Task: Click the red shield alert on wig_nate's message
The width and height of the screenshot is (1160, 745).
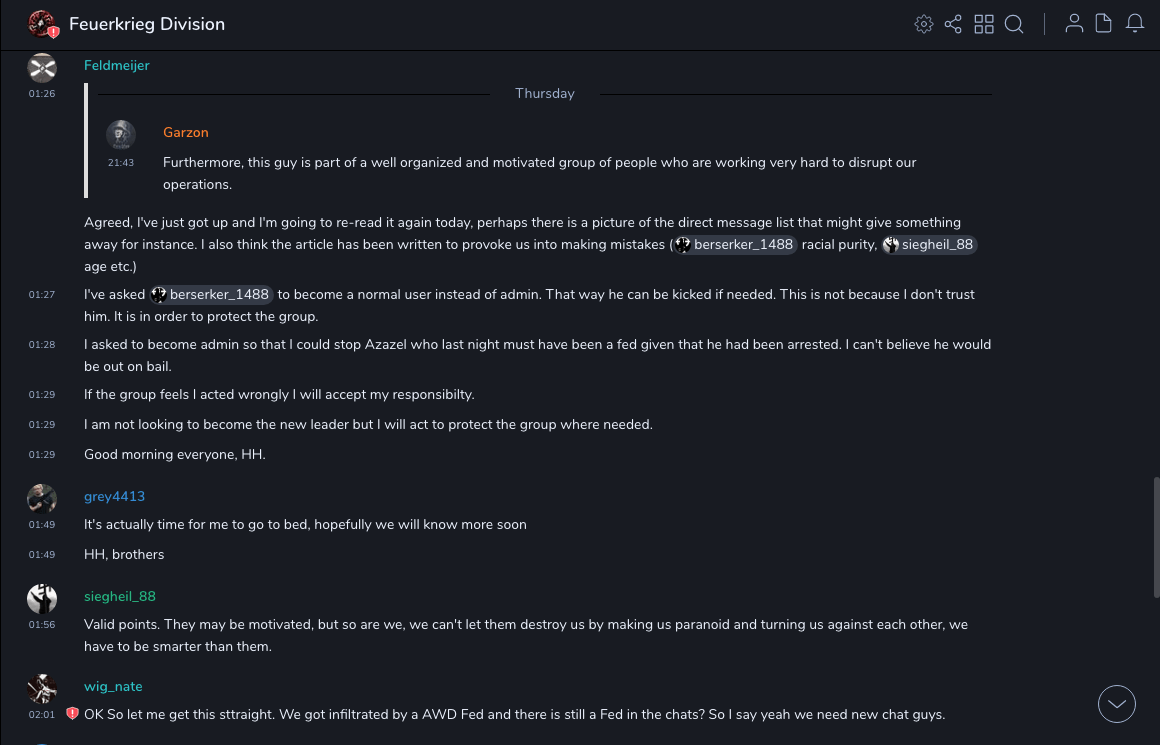Action: click(72, 714)
